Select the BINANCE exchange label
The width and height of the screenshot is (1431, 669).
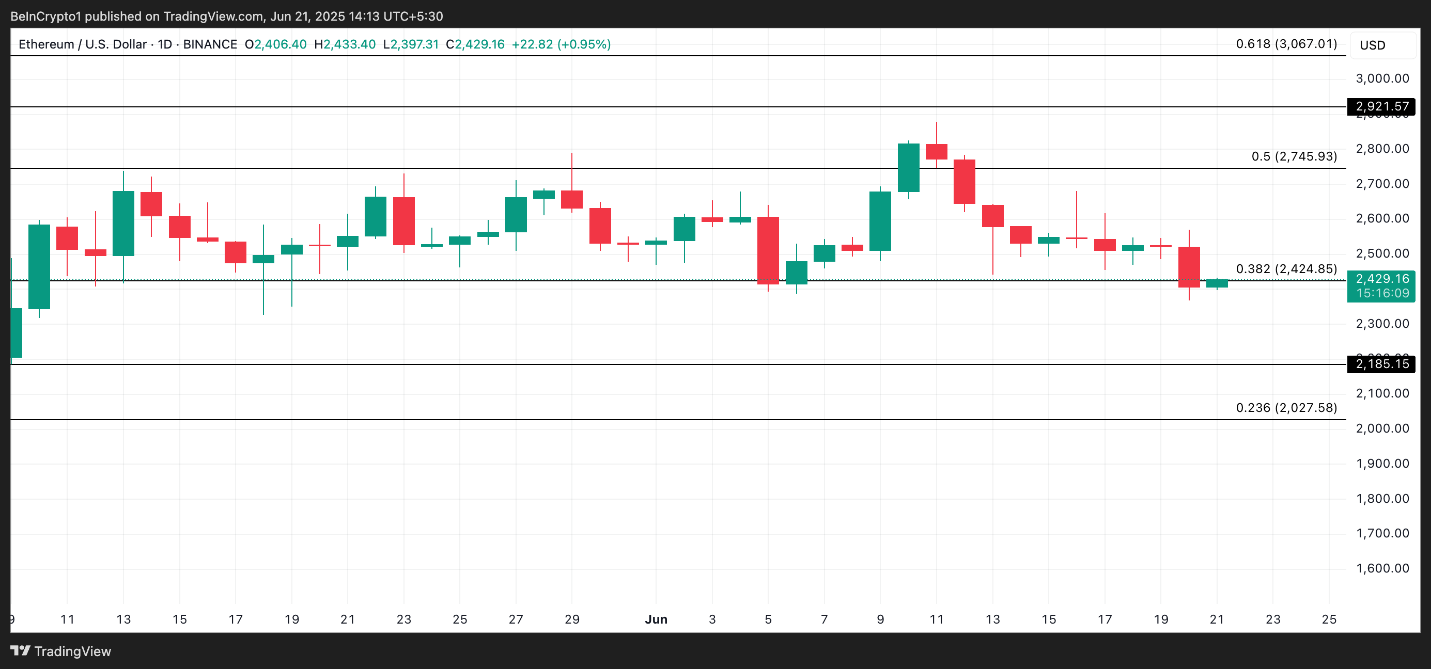(209, 44)
